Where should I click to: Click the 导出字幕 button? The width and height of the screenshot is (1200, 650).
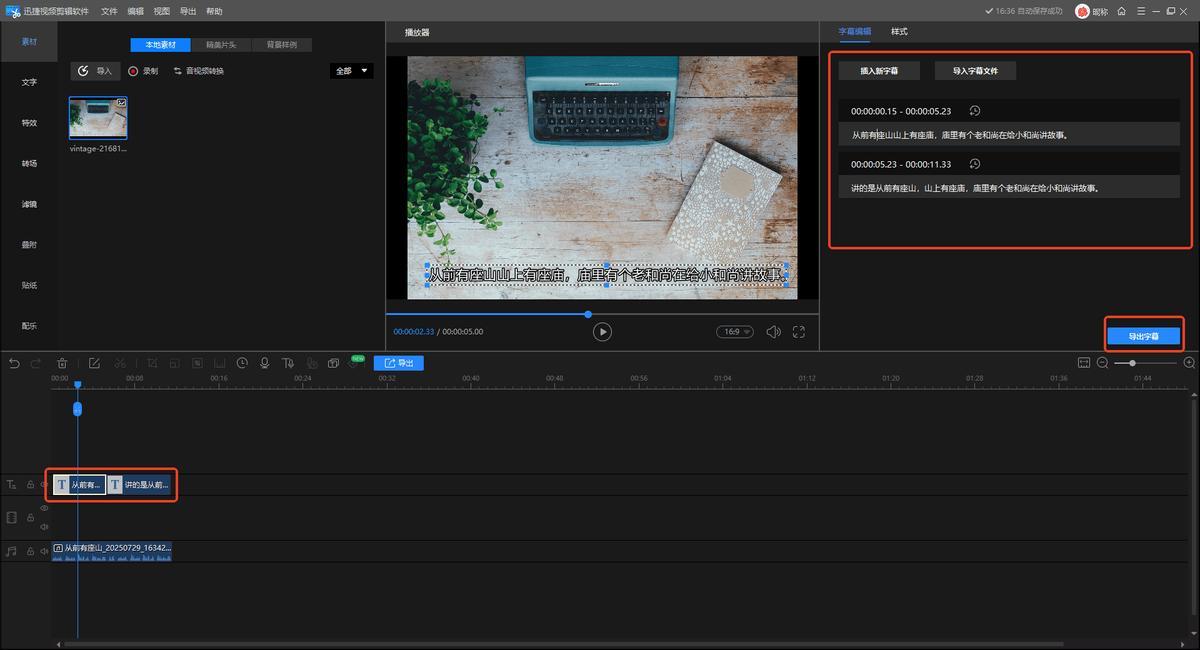click(1143, 336)
